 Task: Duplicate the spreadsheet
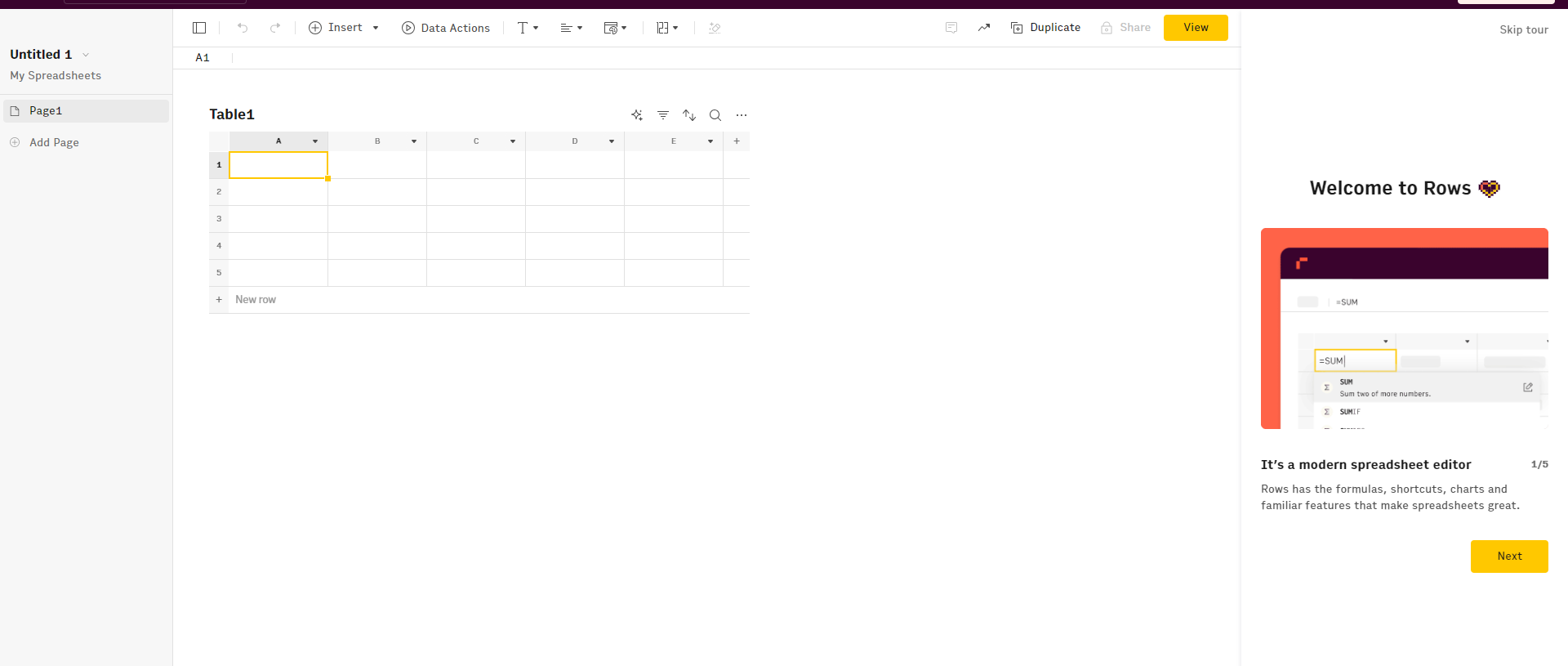point(1045,28)
